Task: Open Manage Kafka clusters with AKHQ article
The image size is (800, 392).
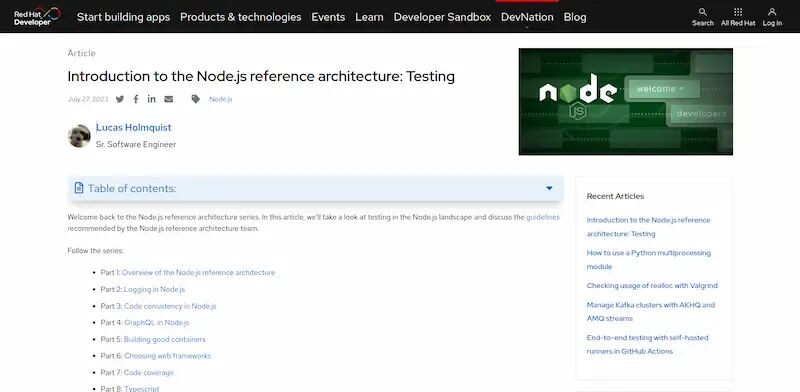Action: coord(651,311)
